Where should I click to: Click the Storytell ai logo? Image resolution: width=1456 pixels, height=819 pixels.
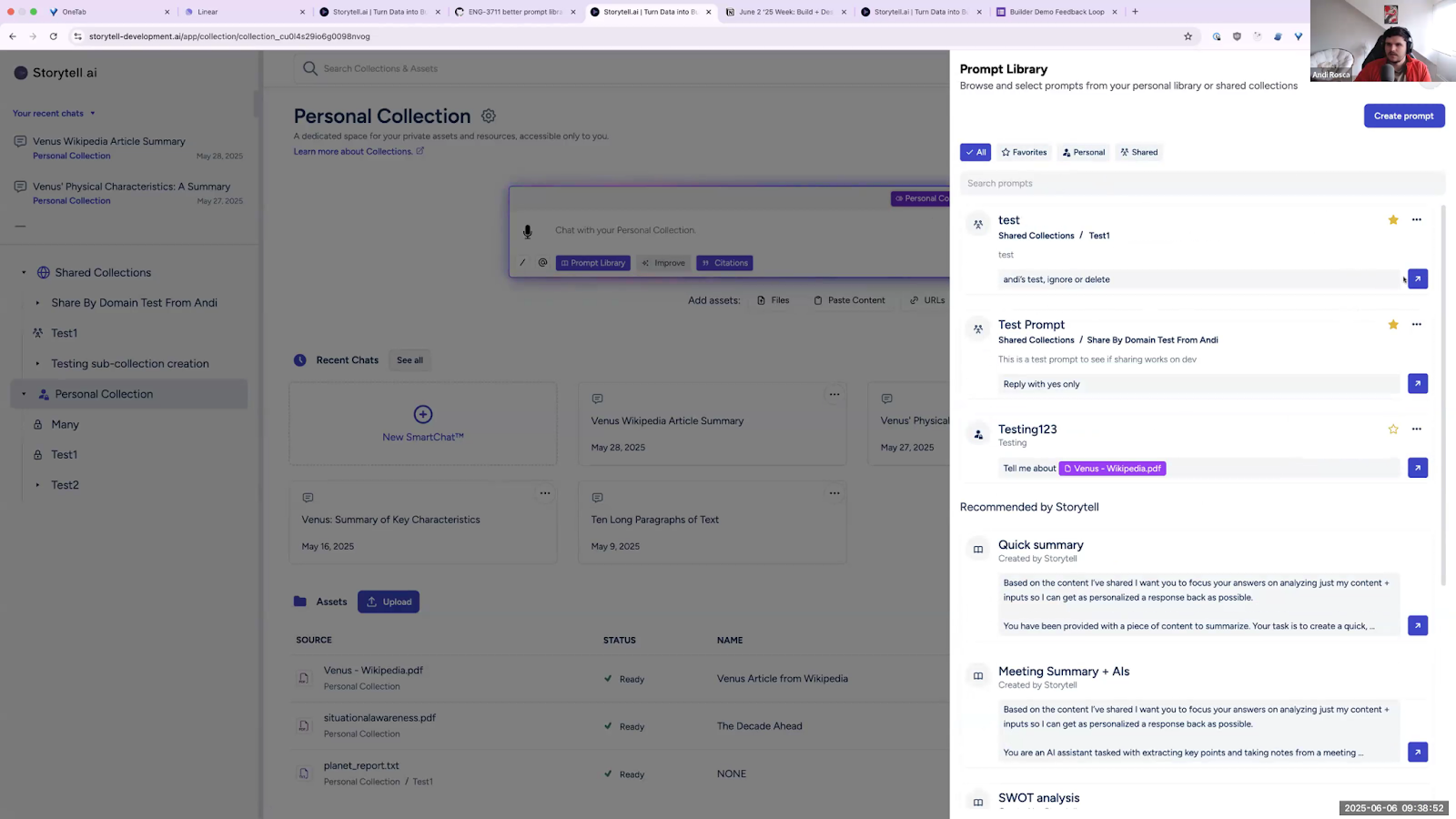(56, 73)
